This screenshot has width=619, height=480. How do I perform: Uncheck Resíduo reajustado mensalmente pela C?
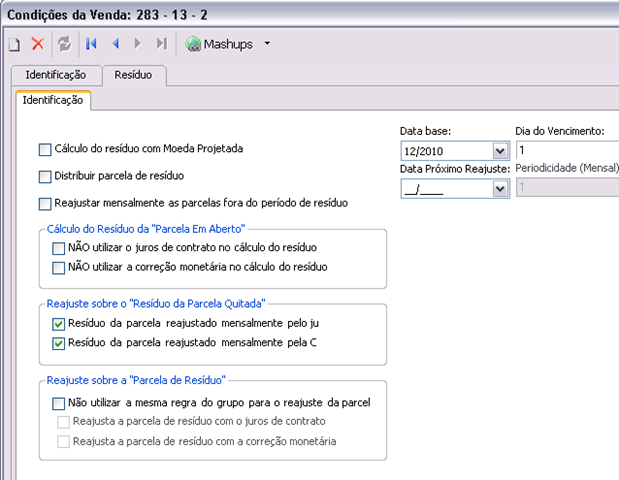[x=58, y=343]
